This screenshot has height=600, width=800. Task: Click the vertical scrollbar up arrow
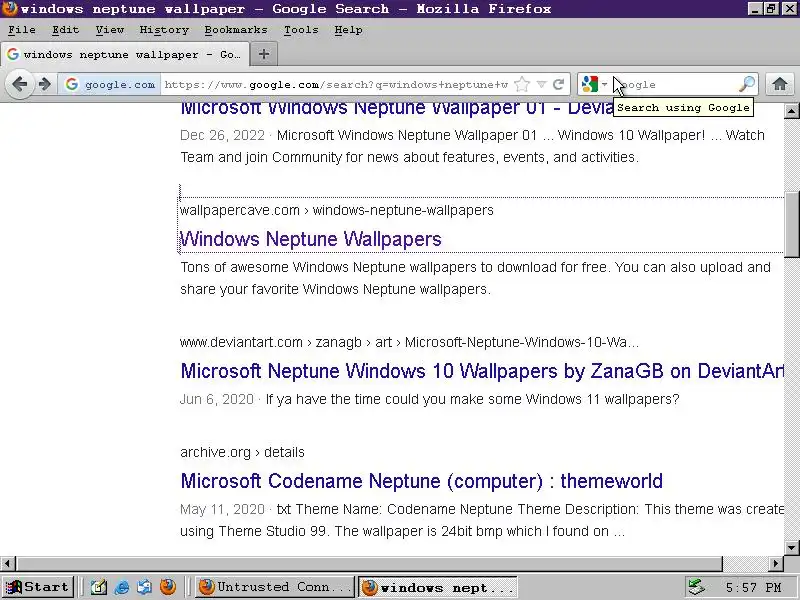[792, 111]
